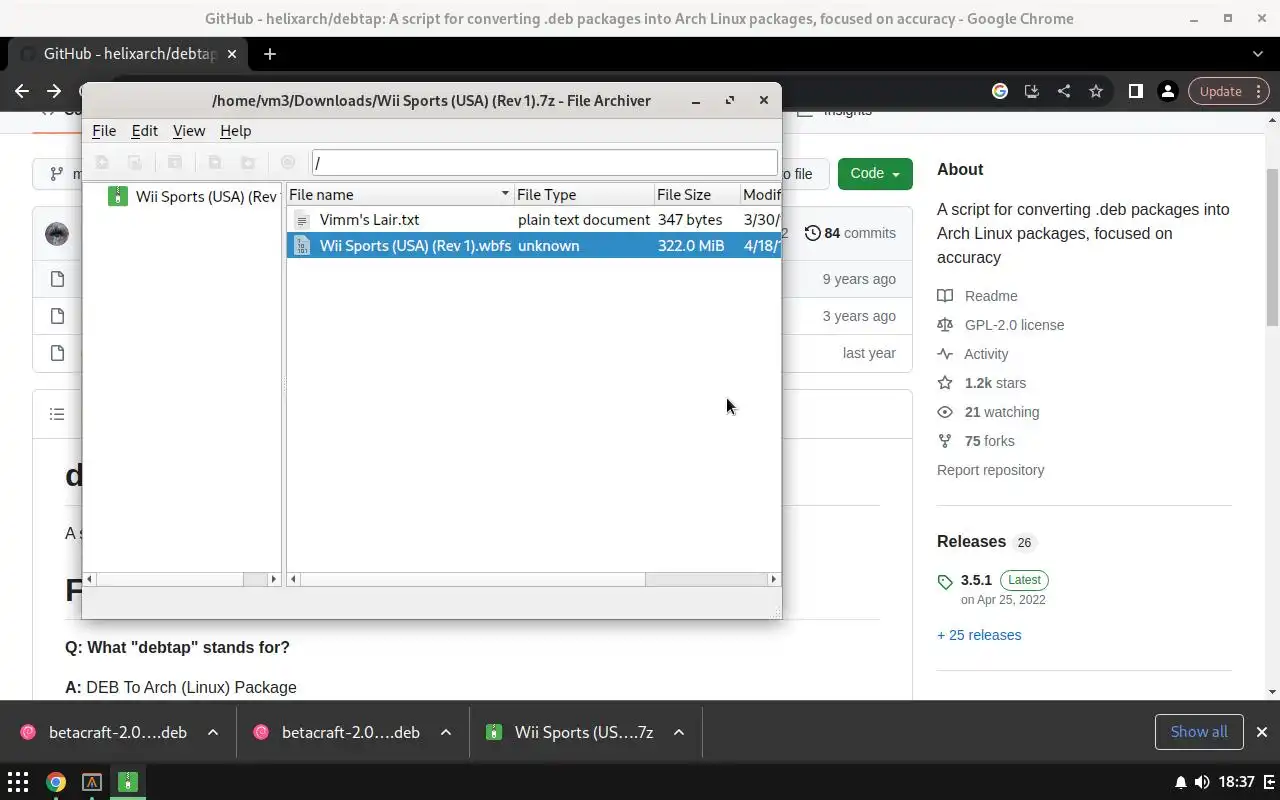Open the Edit menu in File Archiver

click(145, 131)
